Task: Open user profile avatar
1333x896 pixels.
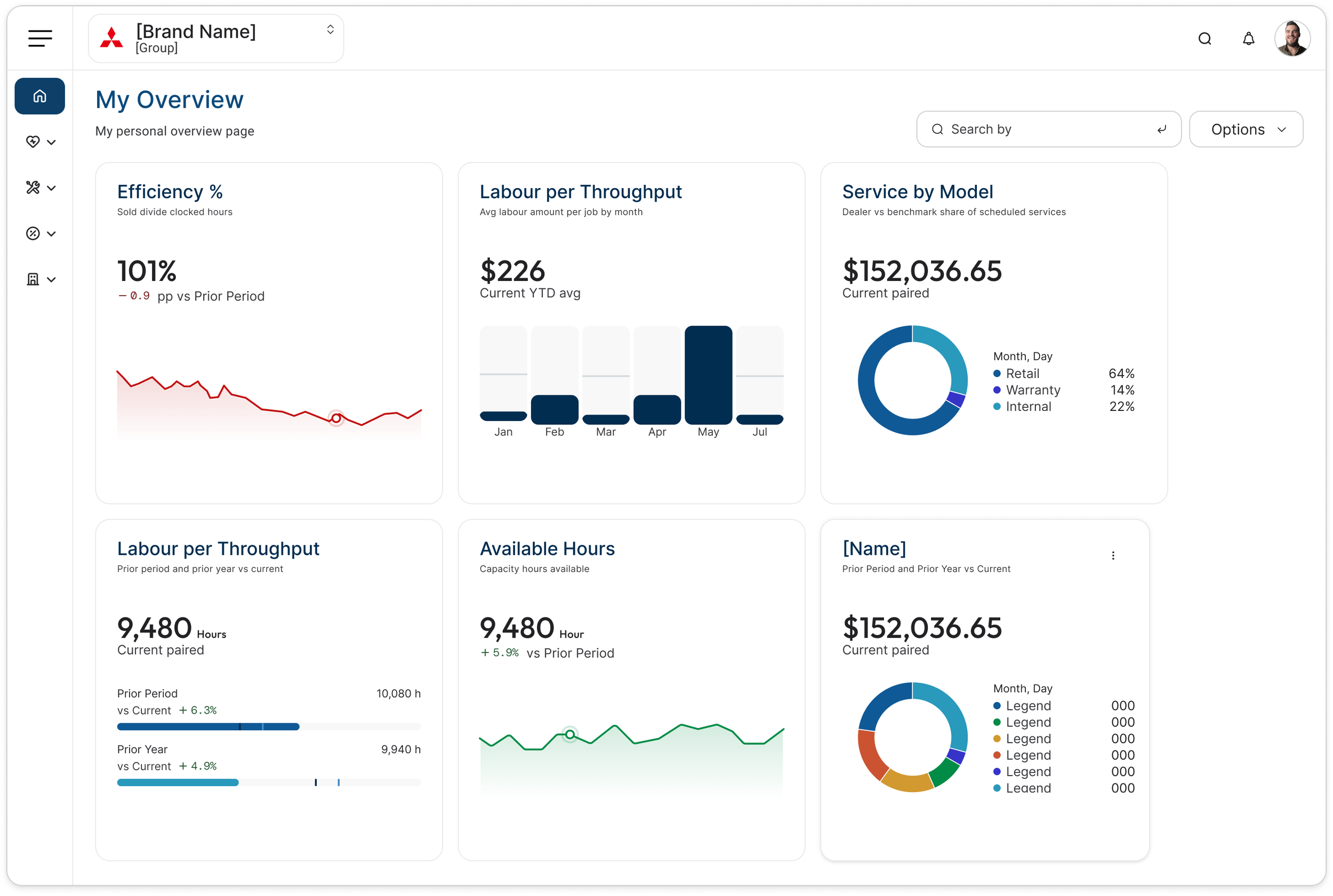Action: click(1292, 38)
